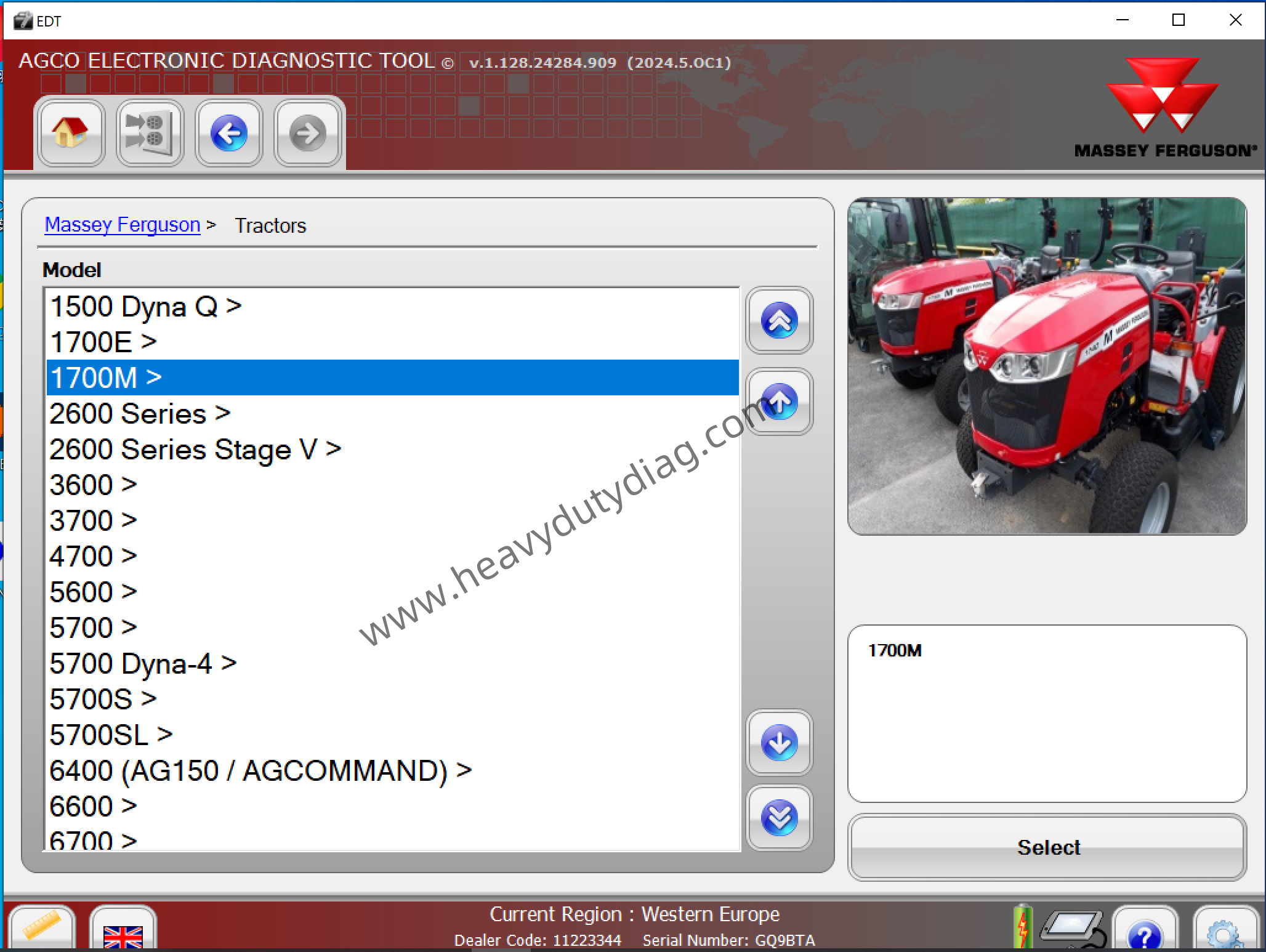Select the plain 5700 model row
Image resolution: width=1266 pixels, height=952 pixels.
click(x=393, y=627)
